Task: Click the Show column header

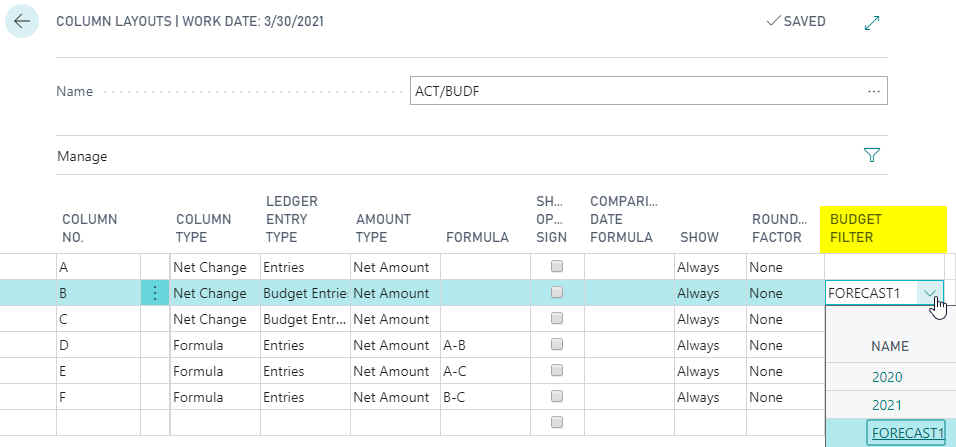Action: point(699,237)
